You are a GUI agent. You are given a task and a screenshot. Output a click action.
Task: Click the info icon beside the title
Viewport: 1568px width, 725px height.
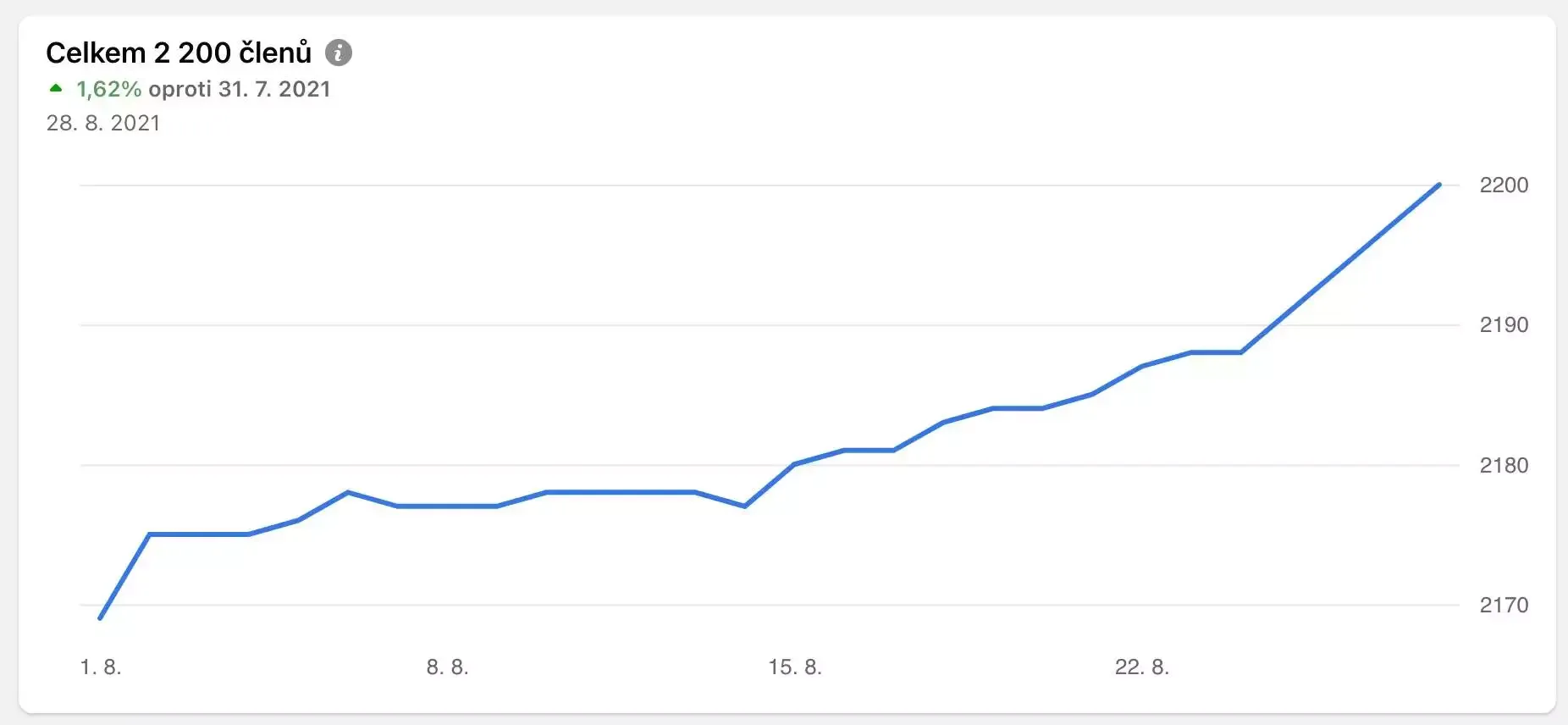coord(339,53)
